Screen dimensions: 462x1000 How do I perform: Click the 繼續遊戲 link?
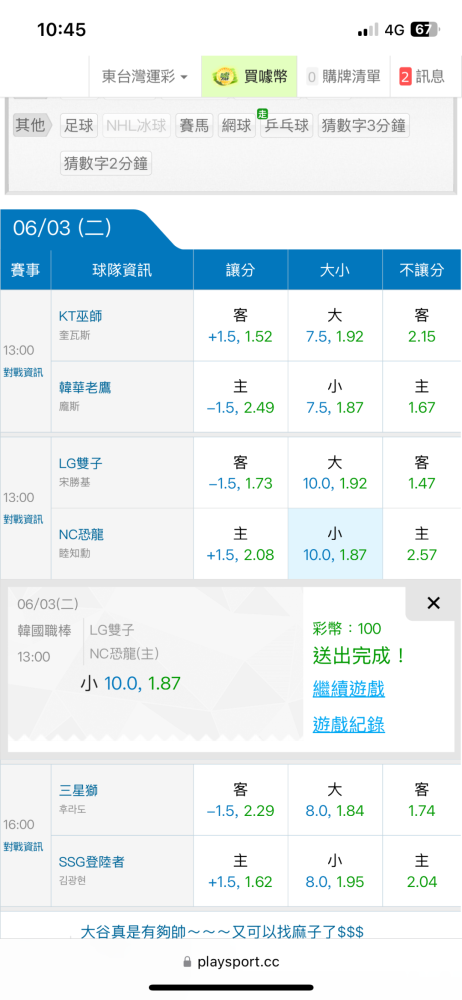point(348,689)
